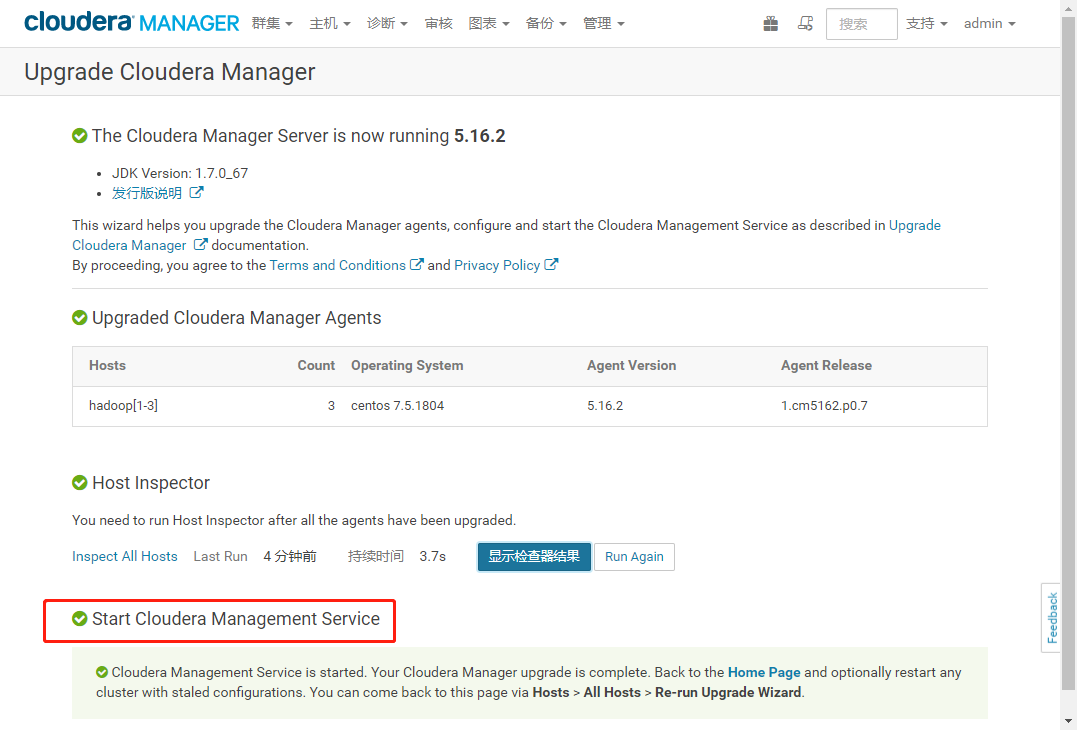Click the green check in the completion message
Screen dimensions: 1077x730
coord(102,672)
